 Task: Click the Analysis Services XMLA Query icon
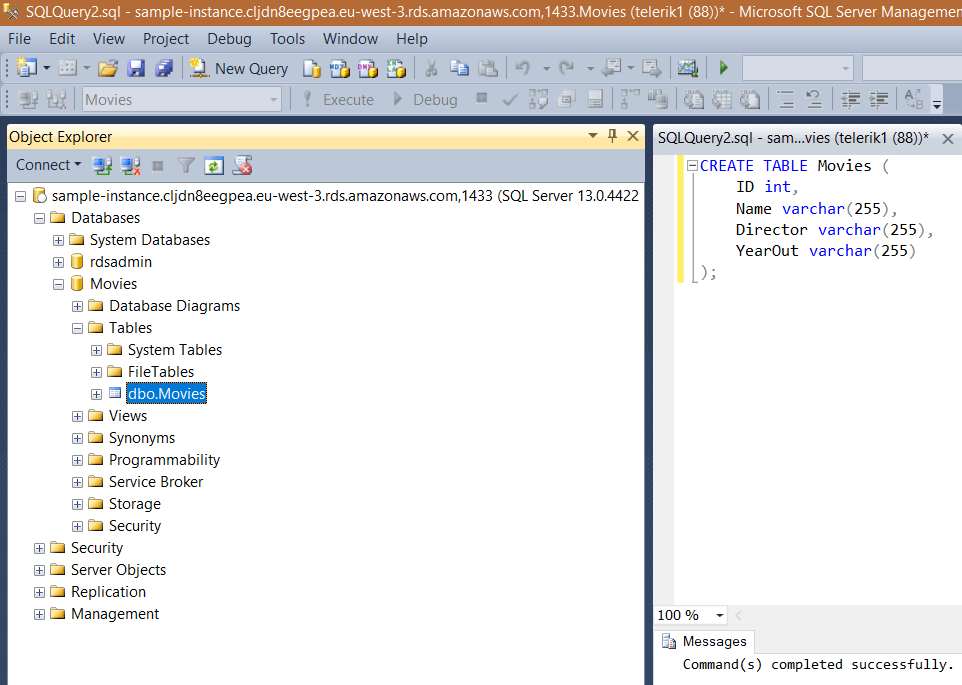(x=396, y=68)
